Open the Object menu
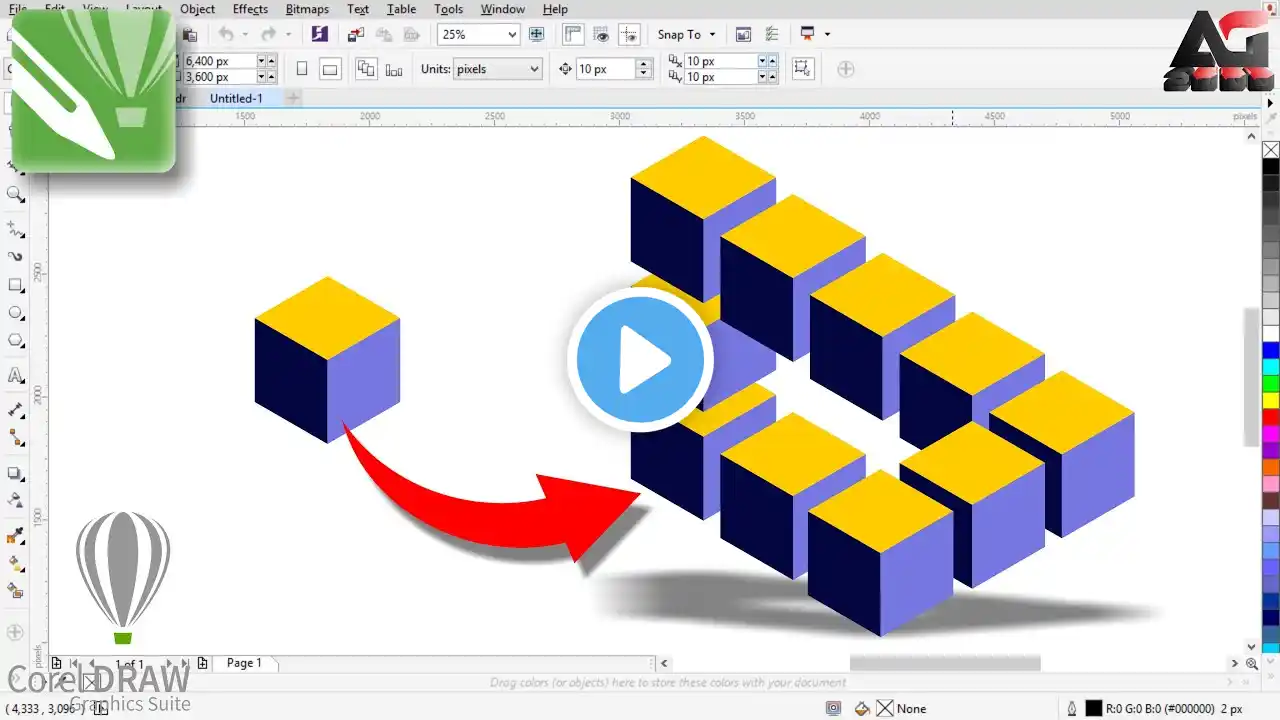 (197, 9)
